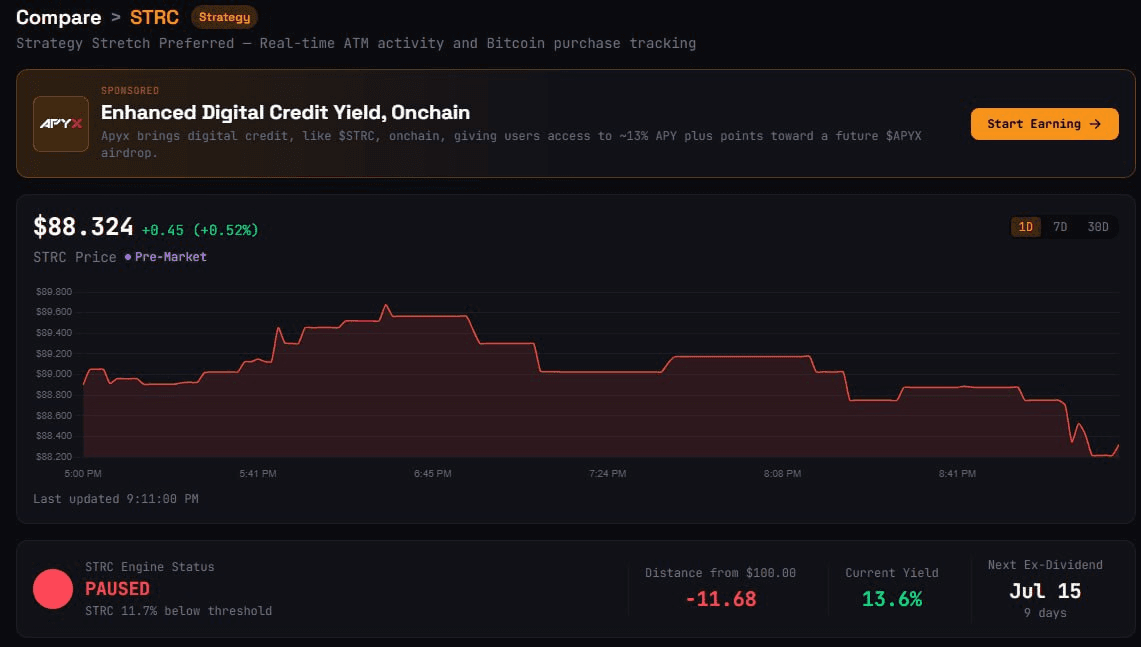Screen dimensions: 1141x647
Task: Click the Start Earning button
Action: coord(1044,124)
